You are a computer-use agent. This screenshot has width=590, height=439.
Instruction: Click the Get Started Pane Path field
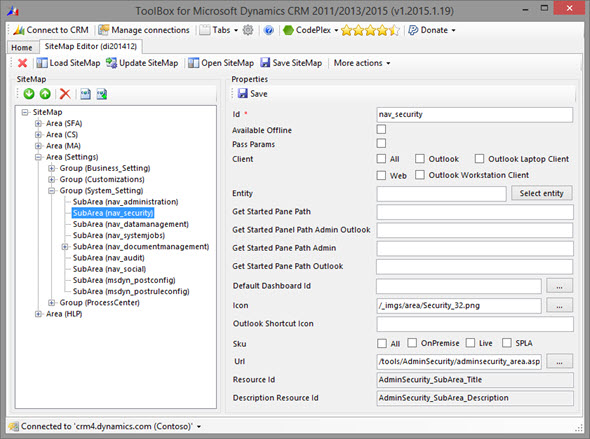tap(474, 212)
